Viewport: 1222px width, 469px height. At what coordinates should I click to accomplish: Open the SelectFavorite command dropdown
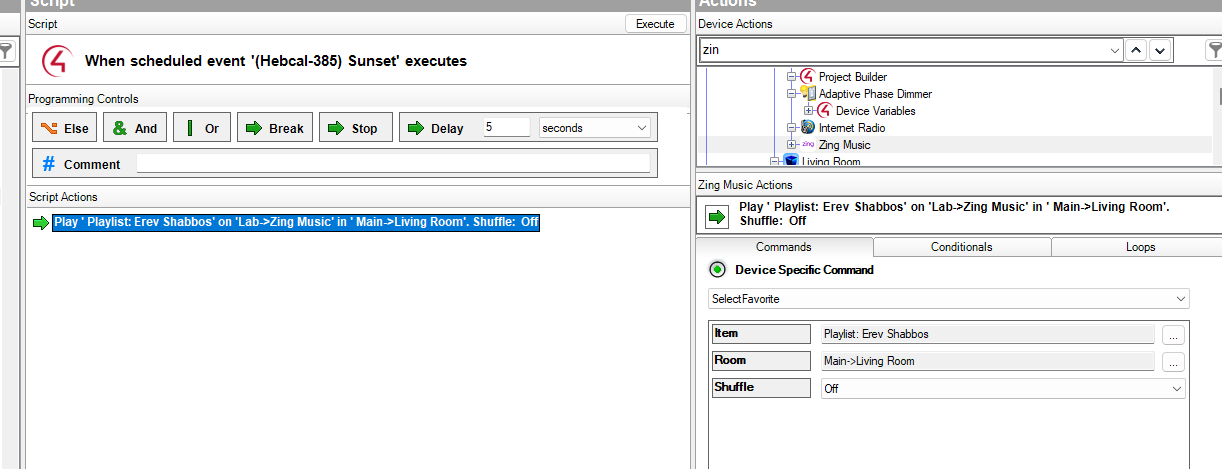point(948,299)
